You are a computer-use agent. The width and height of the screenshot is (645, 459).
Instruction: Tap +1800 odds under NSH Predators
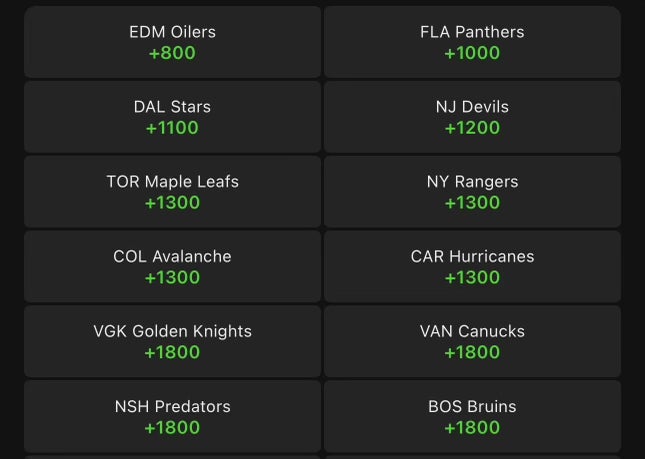pos(172,428)
